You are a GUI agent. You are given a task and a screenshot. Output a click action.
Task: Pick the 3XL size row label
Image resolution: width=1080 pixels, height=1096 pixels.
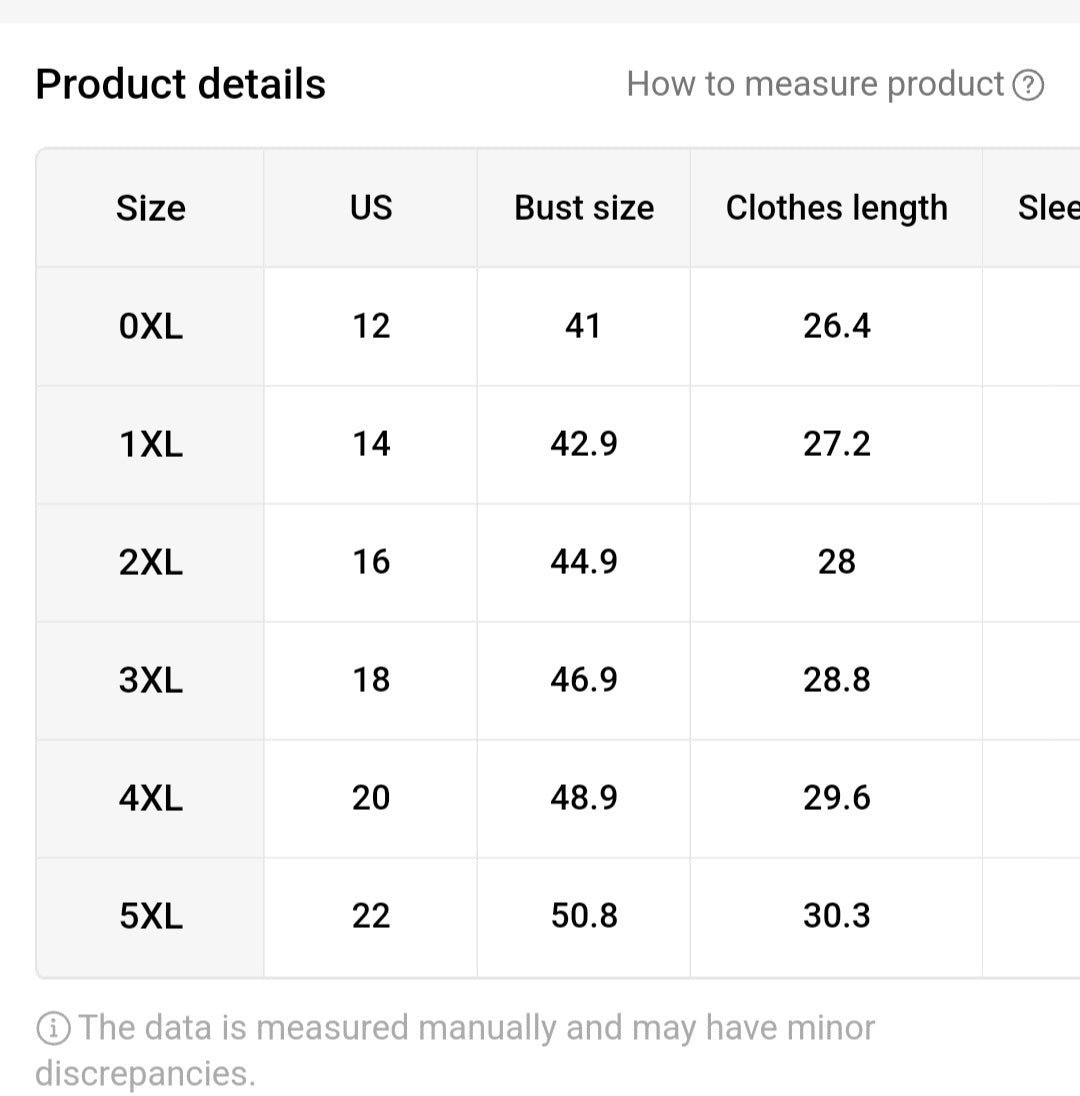(x=151, y=680)
